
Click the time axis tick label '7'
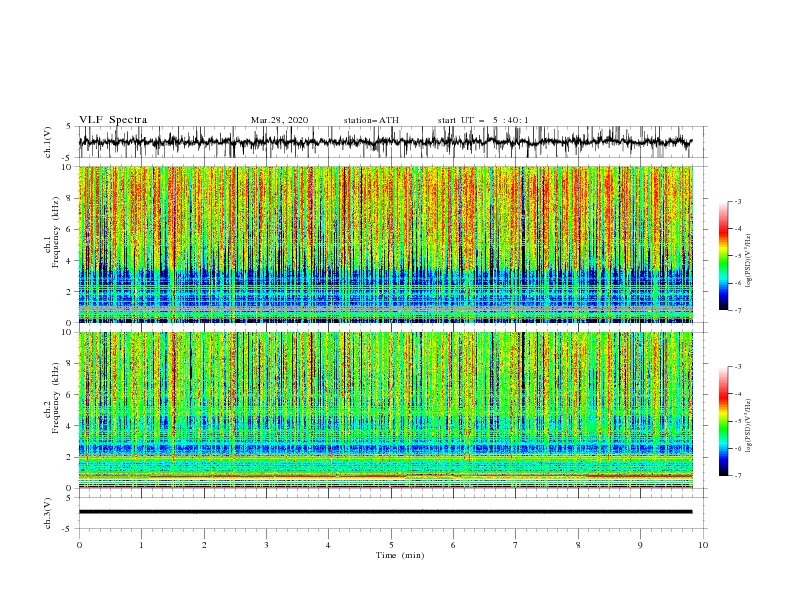click(x=516, y=545)
